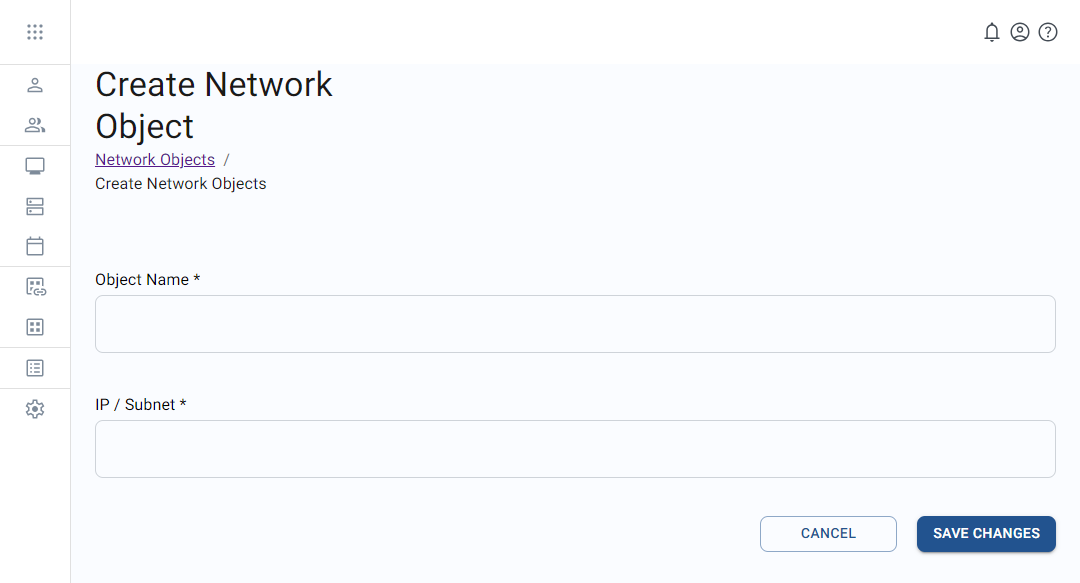Screen dimensions: 1080x583
Task: Click the servers icon in the sidebar
Action: pos(35,206)
